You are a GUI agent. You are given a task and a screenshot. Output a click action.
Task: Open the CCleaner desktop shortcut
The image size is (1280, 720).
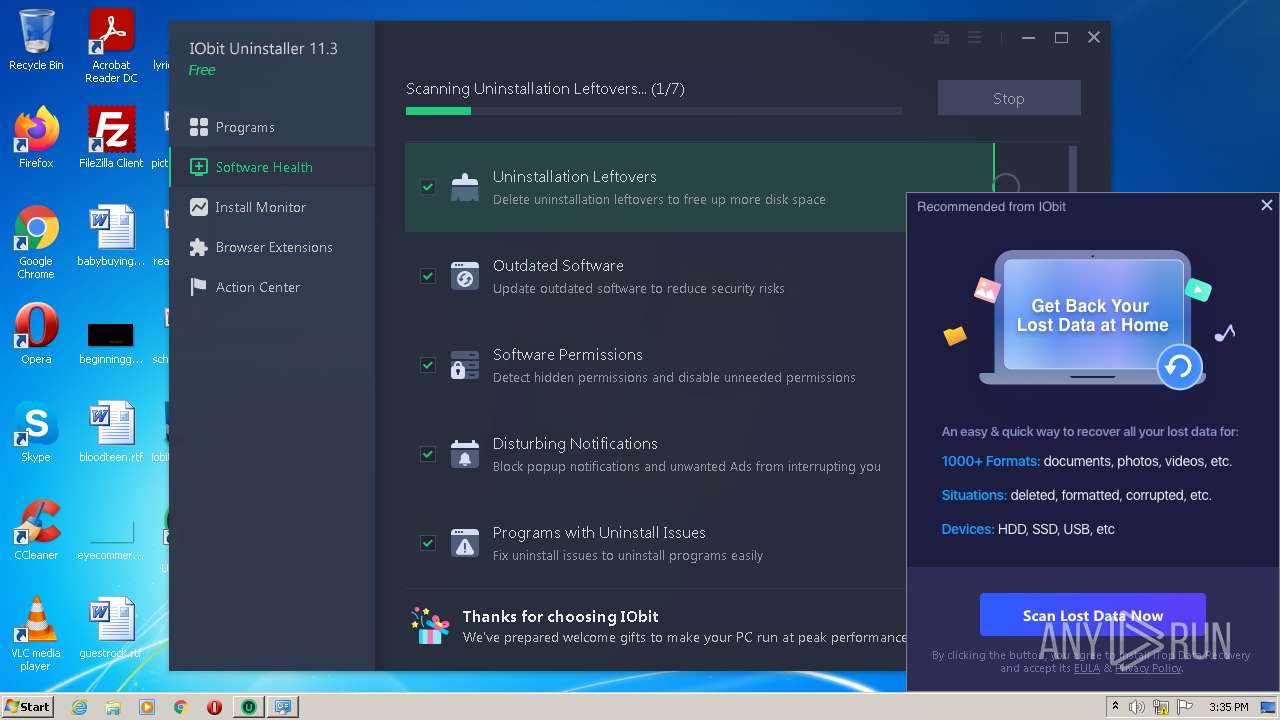(36, 530)
